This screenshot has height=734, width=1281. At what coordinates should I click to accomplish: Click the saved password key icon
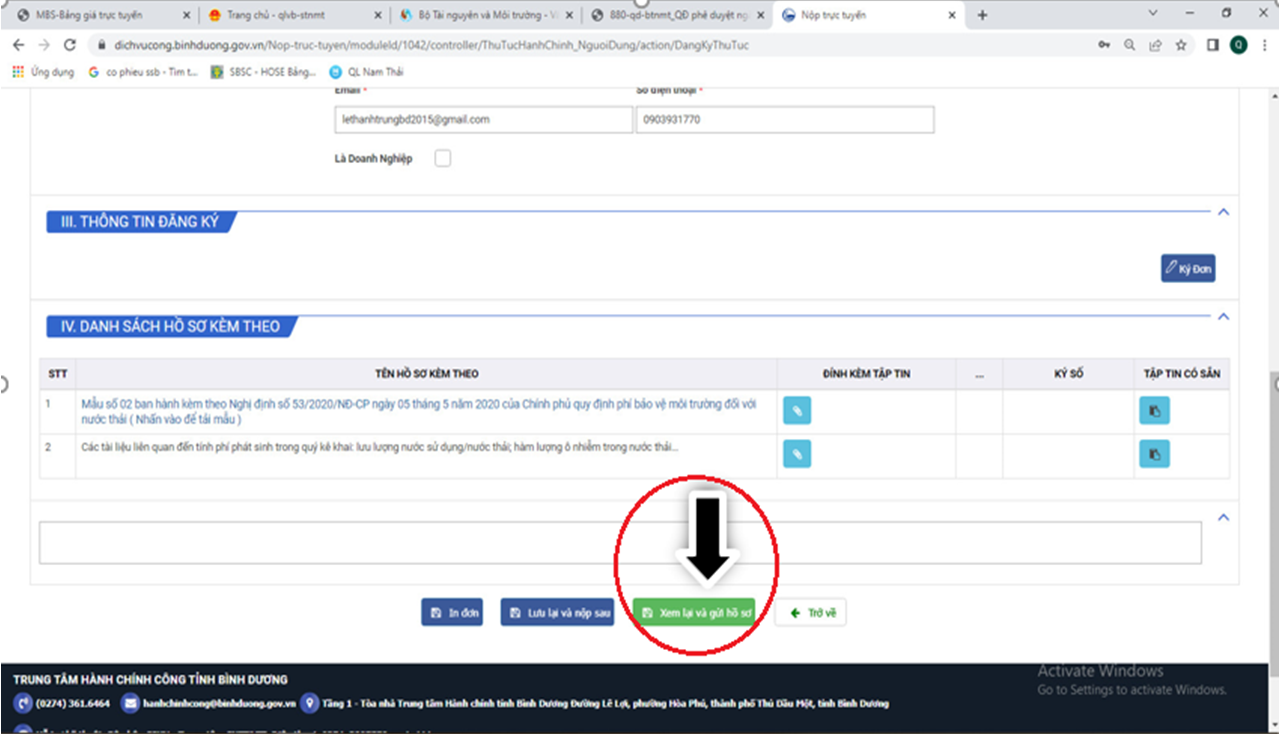click(1104, 45)
